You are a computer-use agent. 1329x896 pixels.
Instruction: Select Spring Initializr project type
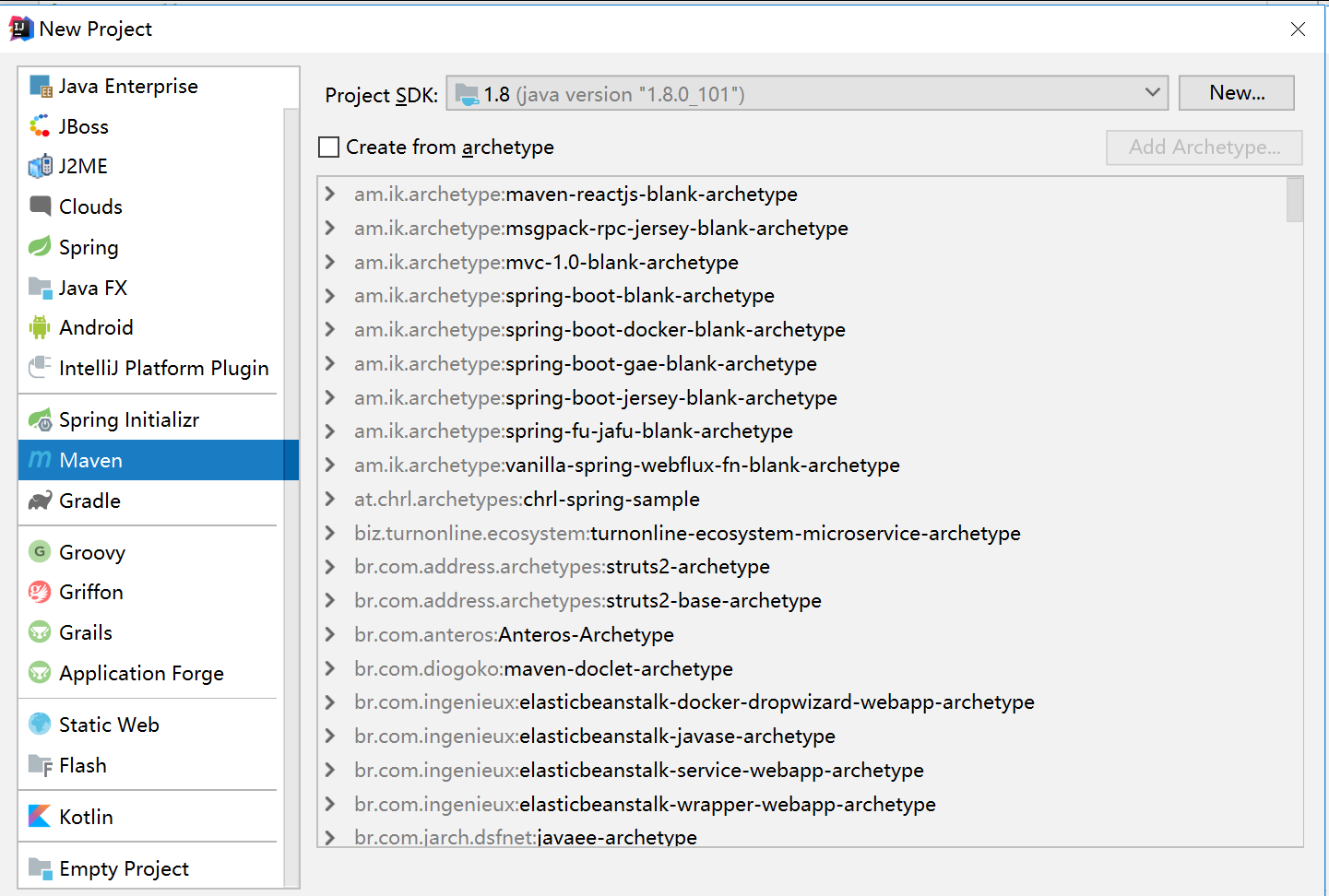[x=151, y=420]
